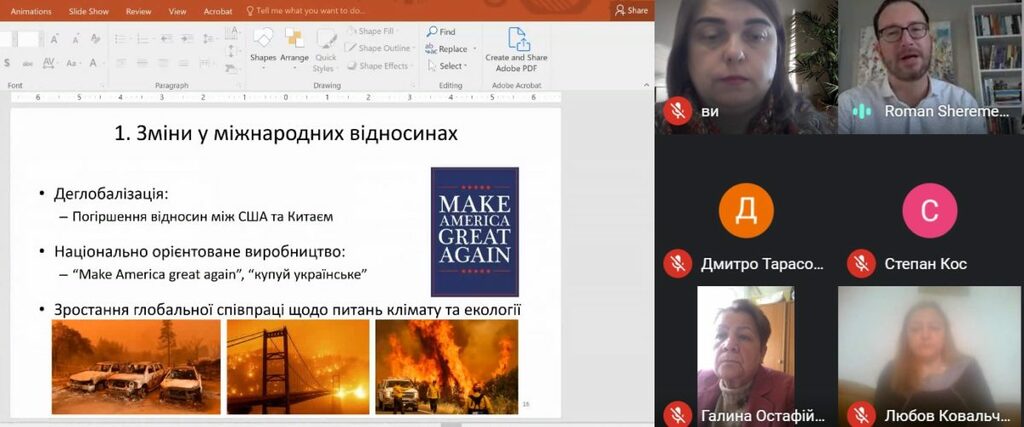Image resolution: width=1024 pixels, height=427 pixels.
Task: Switch to the Slide Show tab
Action: (90, 11)
